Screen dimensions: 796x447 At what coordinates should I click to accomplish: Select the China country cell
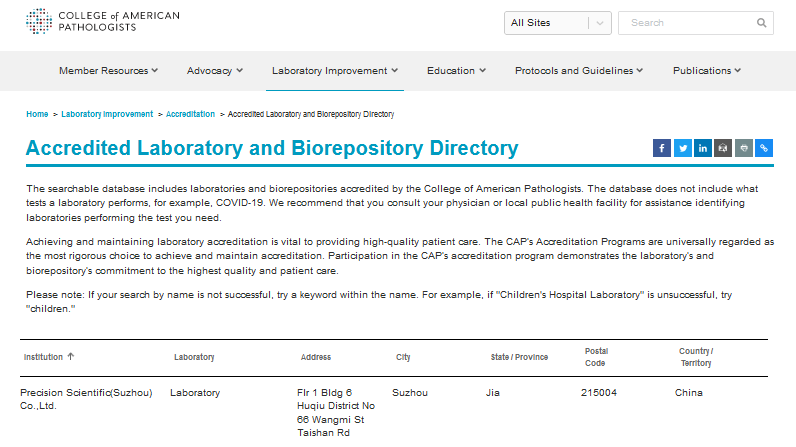click(x=689, y=393)
